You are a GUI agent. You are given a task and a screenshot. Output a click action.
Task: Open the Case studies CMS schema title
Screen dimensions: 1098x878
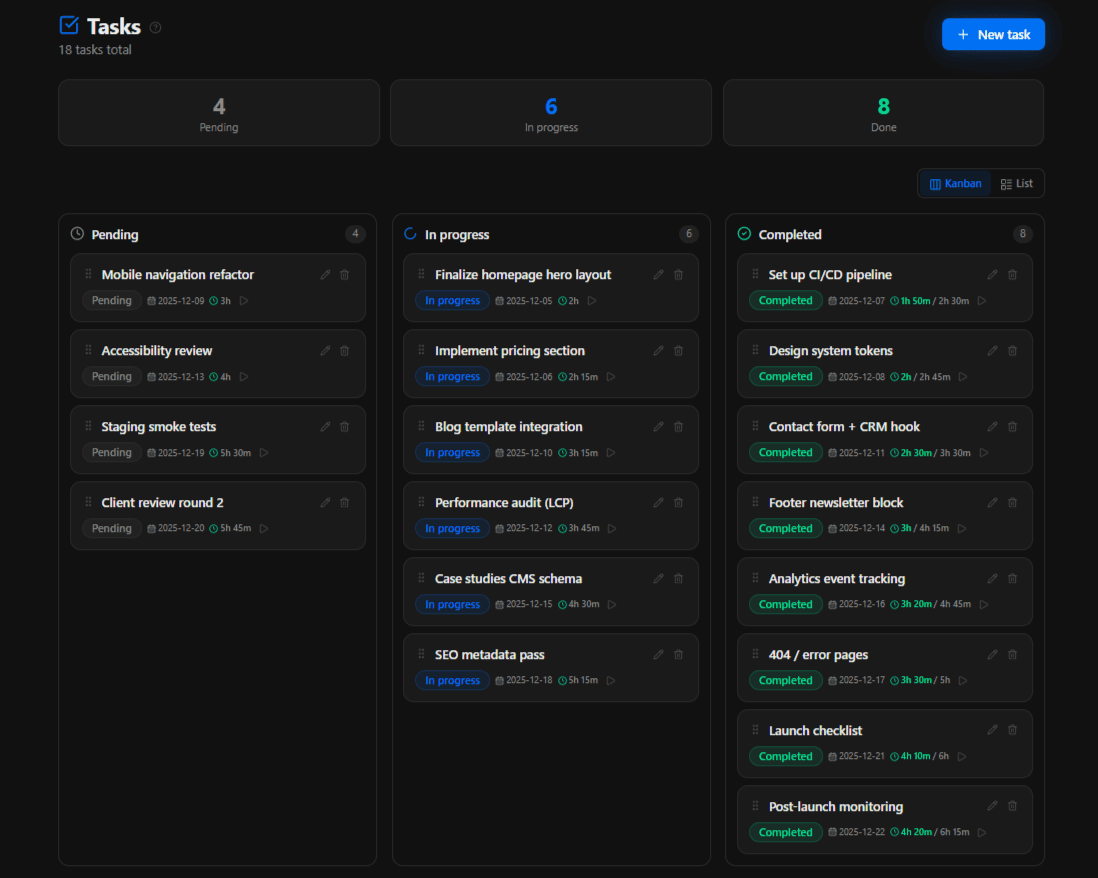(508, 579)
